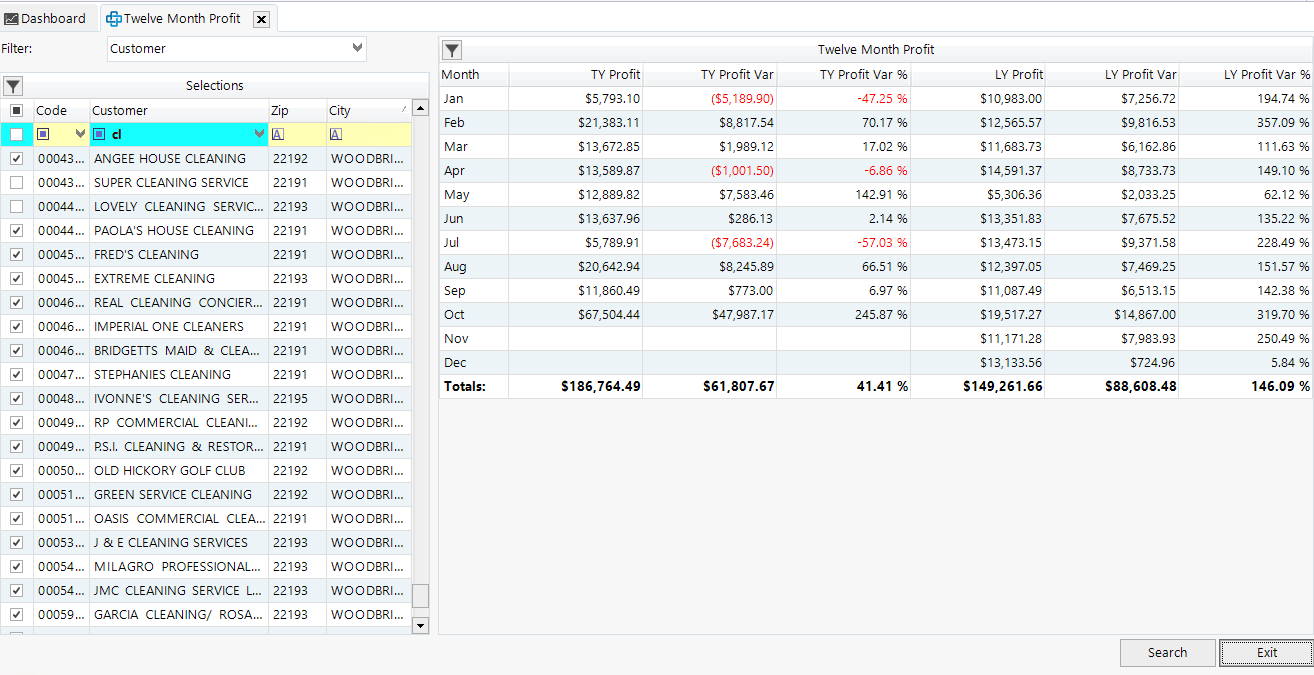Click the Search button
Screen dimensions: 1314x675
1167,652
